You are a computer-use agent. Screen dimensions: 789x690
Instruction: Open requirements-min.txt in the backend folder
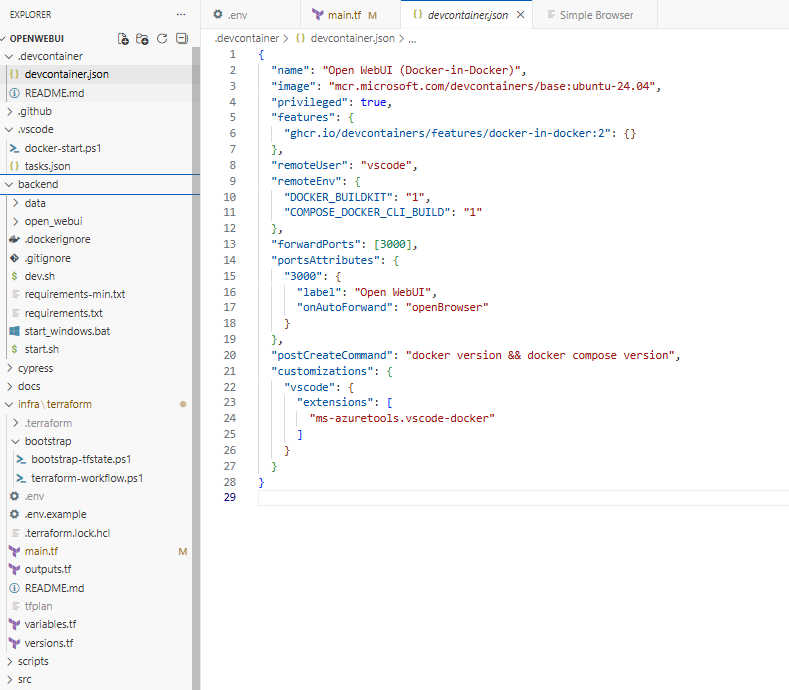(74, 294)
